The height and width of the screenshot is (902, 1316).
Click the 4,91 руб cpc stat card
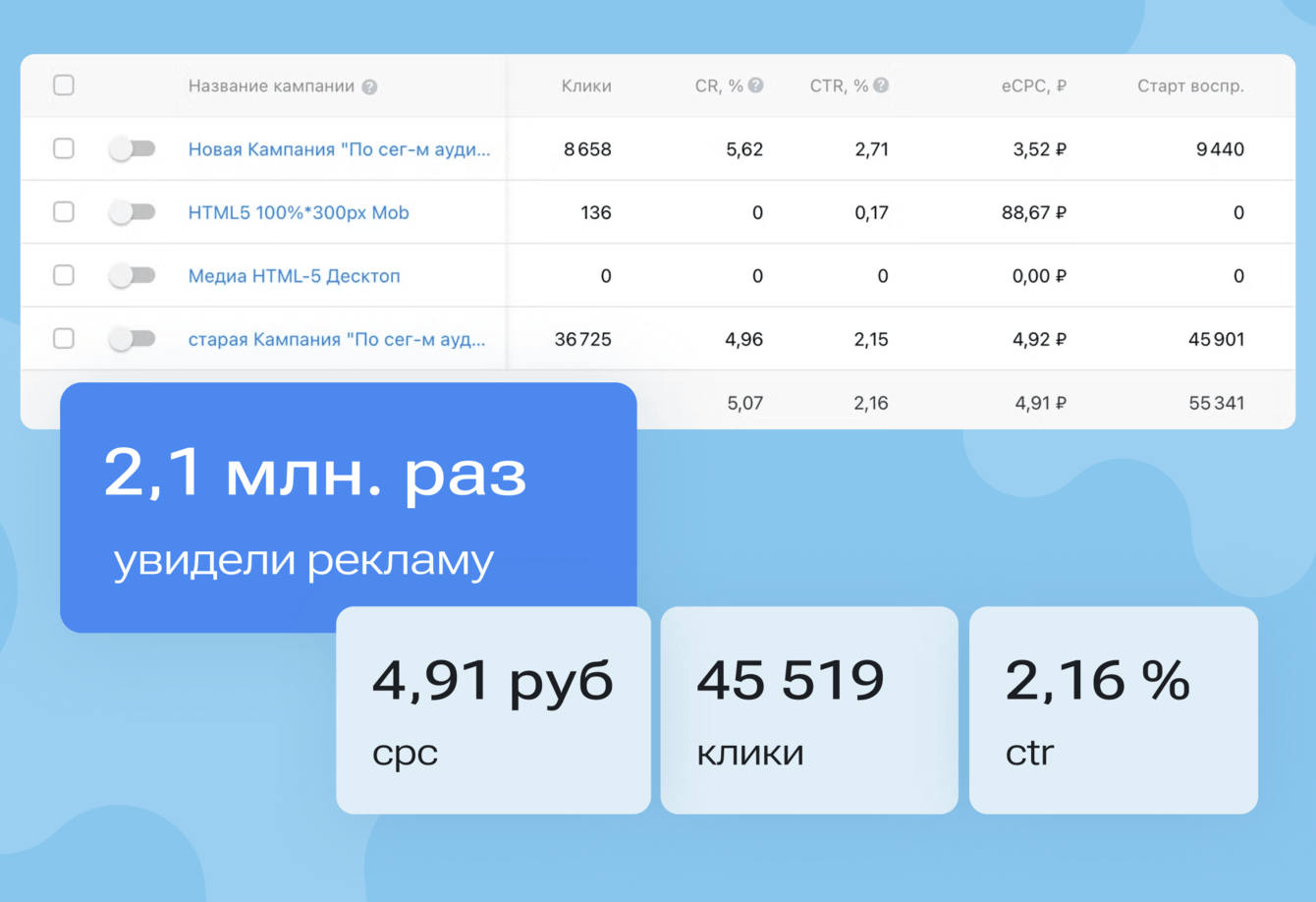click(493, 709)
